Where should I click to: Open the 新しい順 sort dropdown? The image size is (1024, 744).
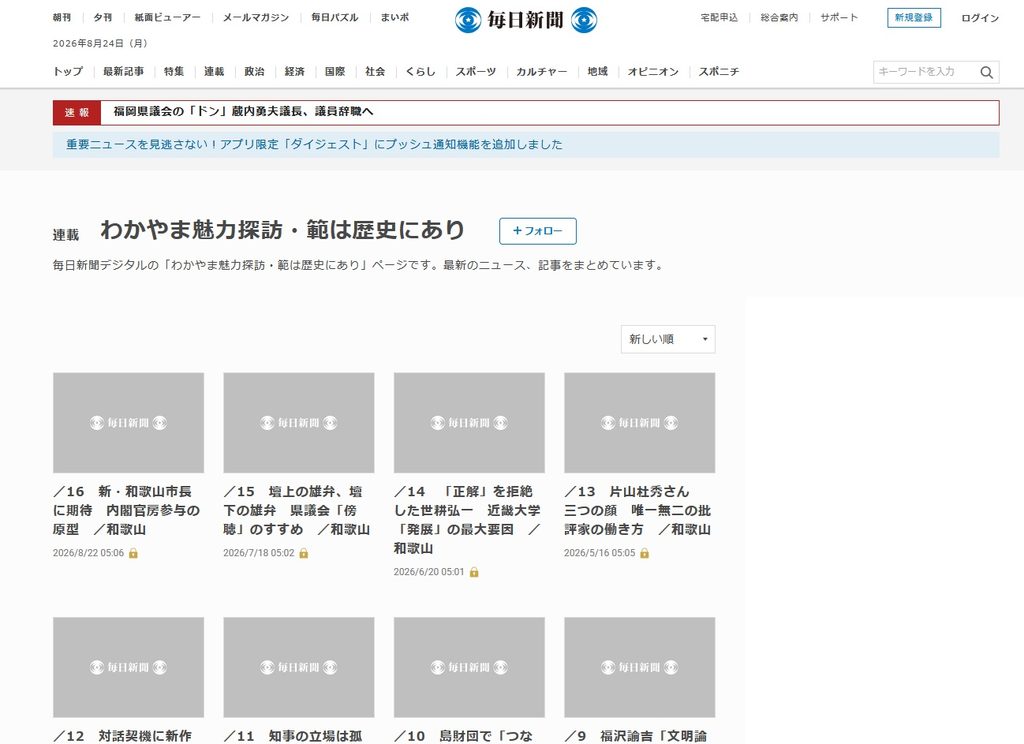point(668,339)
